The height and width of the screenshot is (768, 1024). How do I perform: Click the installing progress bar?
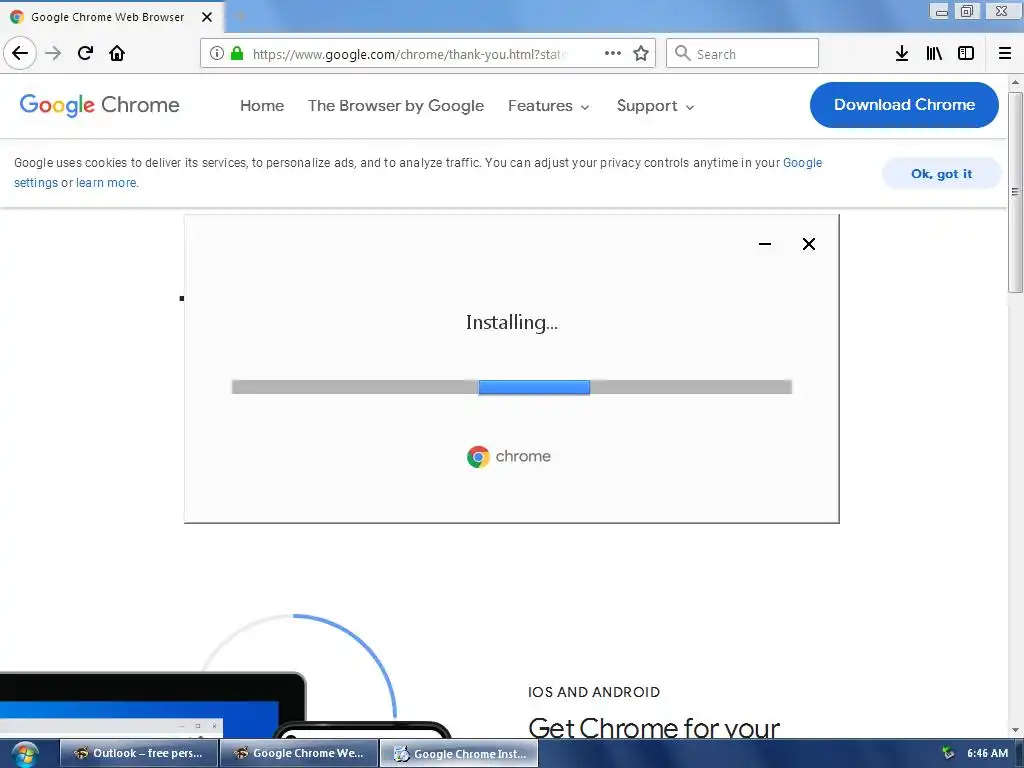tap(511, 387)
